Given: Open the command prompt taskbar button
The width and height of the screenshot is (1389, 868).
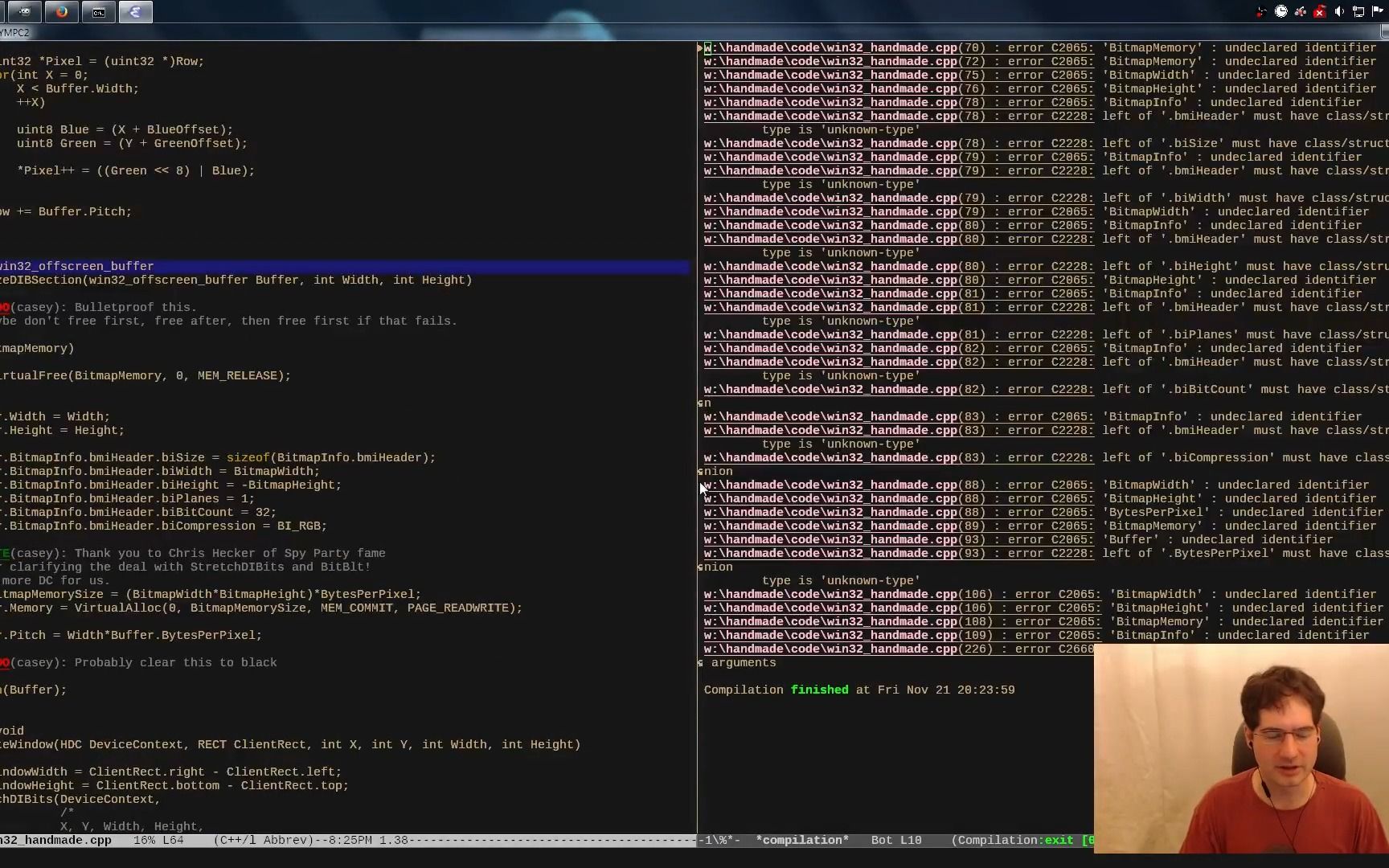Looking at the screenshot, I should point(99,12).
